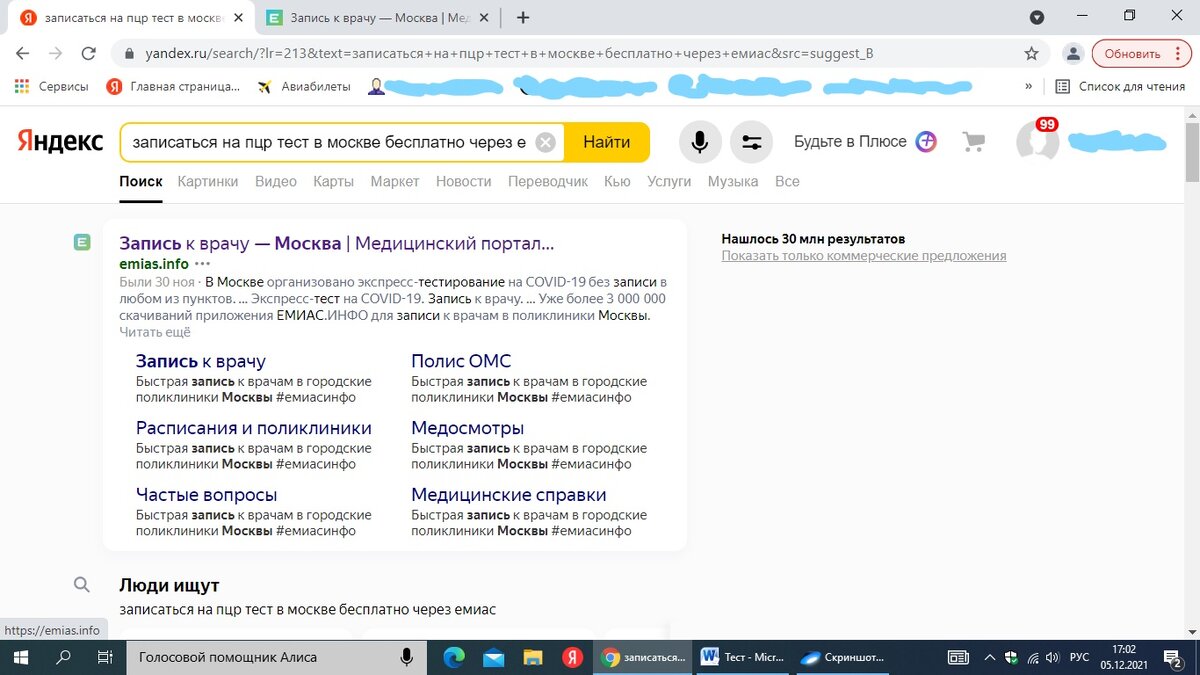Click the Алиса voice assistant search box
This screenshot has width=1200, height=675.
pyautogui.click(x=277, y=657)
